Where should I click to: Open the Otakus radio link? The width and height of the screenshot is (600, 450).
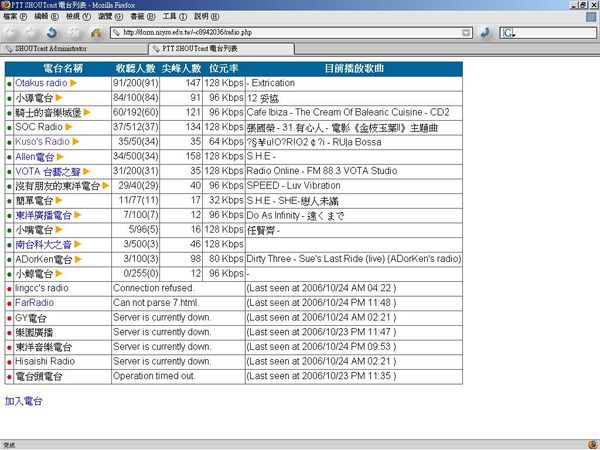(x=41, y=83)
